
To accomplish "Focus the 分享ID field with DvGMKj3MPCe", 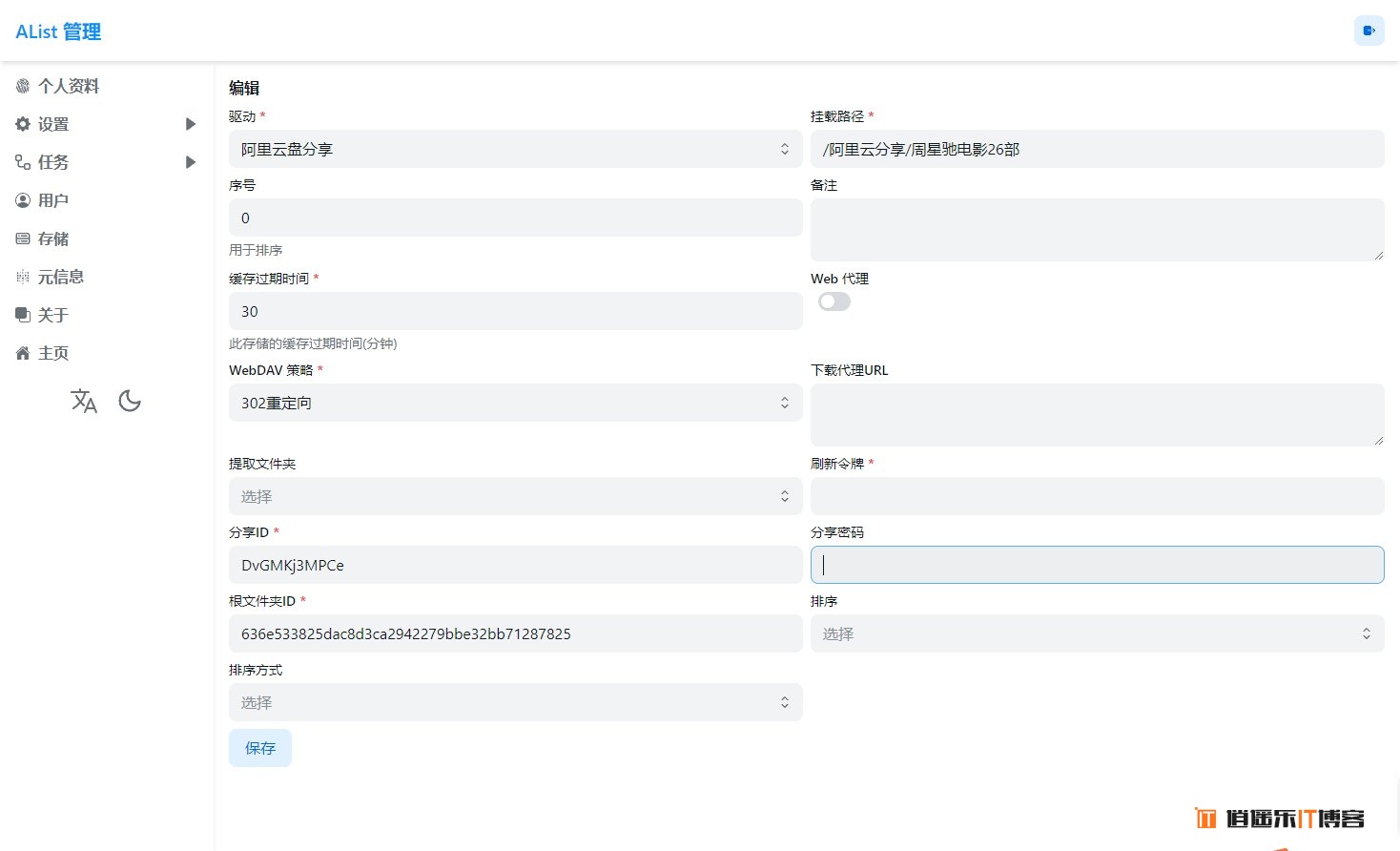I will click(x=516, y=565).
